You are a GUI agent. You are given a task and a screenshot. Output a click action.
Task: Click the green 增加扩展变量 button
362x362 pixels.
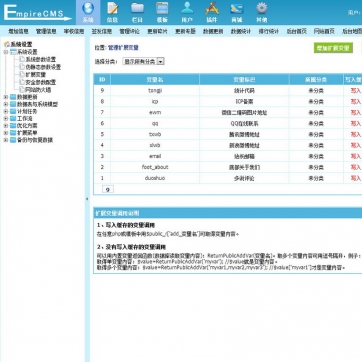tap(333, 48)
